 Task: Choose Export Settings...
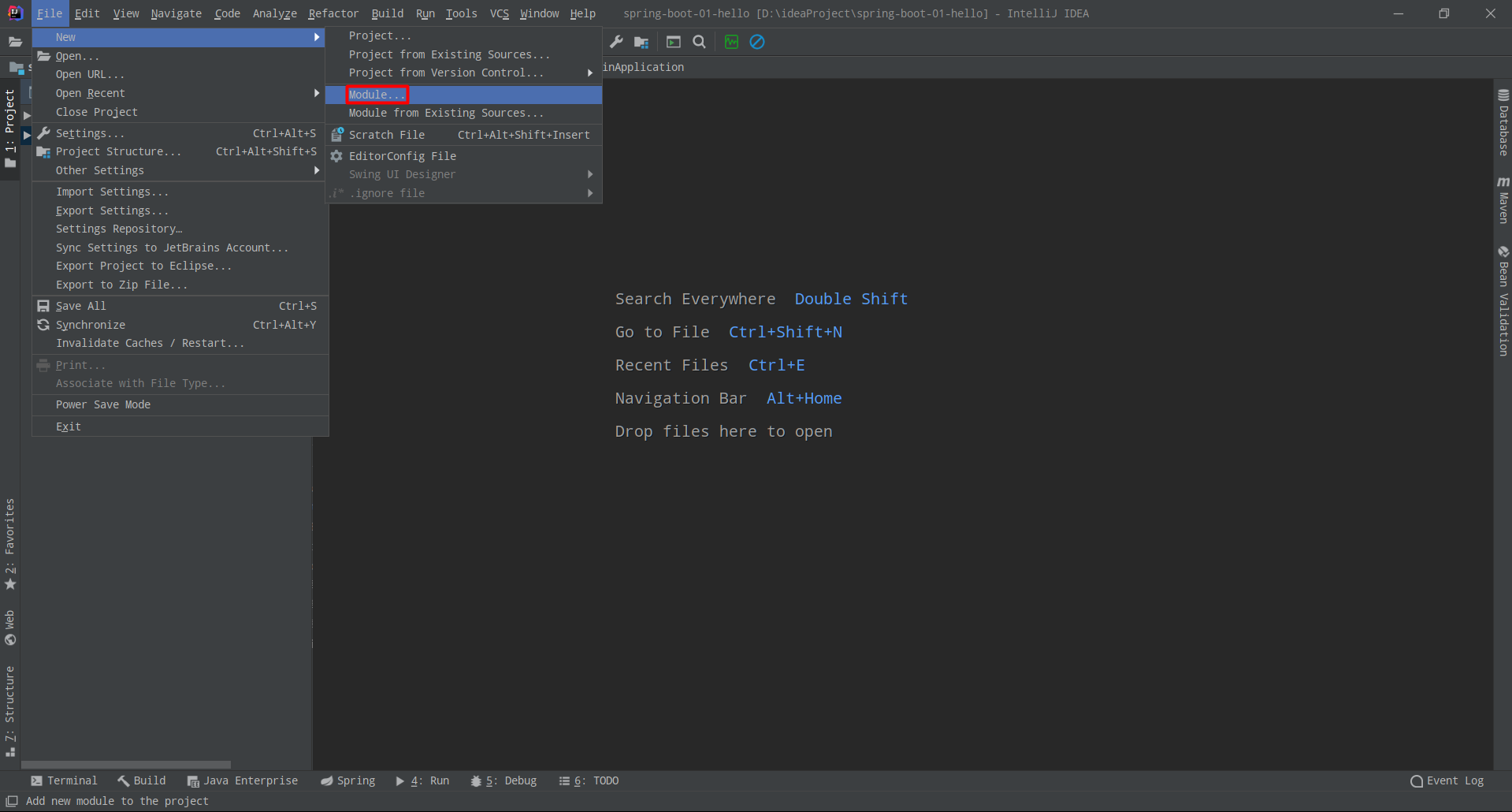pyautogui.click(x=179, y=210)
